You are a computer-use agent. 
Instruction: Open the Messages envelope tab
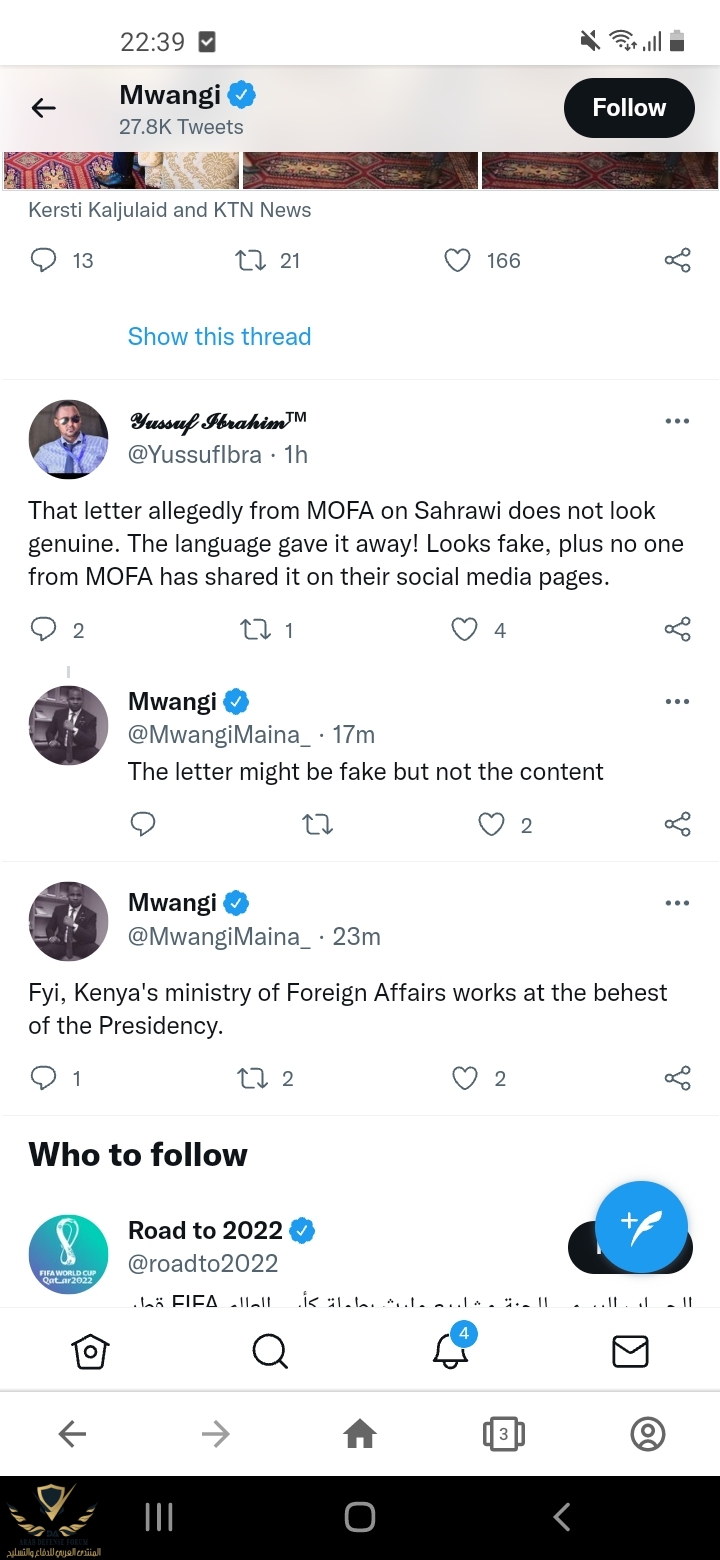tap(630, 1352)
